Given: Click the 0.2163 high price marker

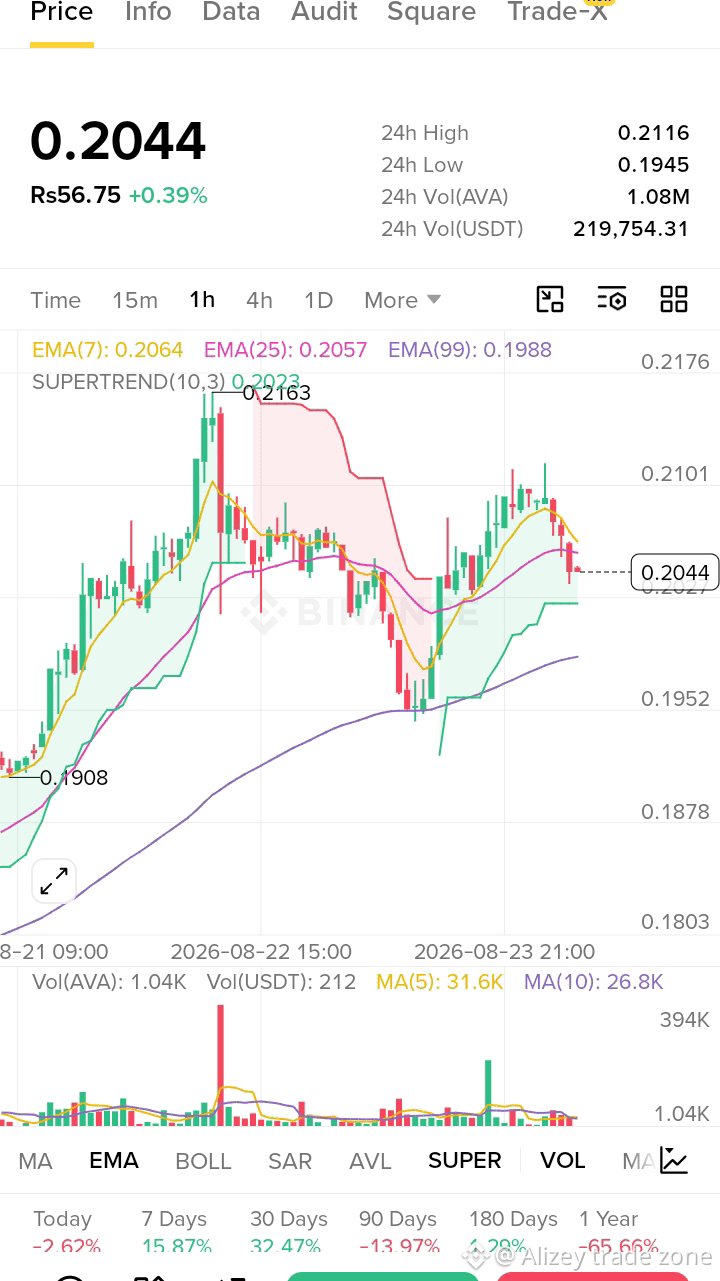Looking at the screenshot, I should click(x=277, y=393).
